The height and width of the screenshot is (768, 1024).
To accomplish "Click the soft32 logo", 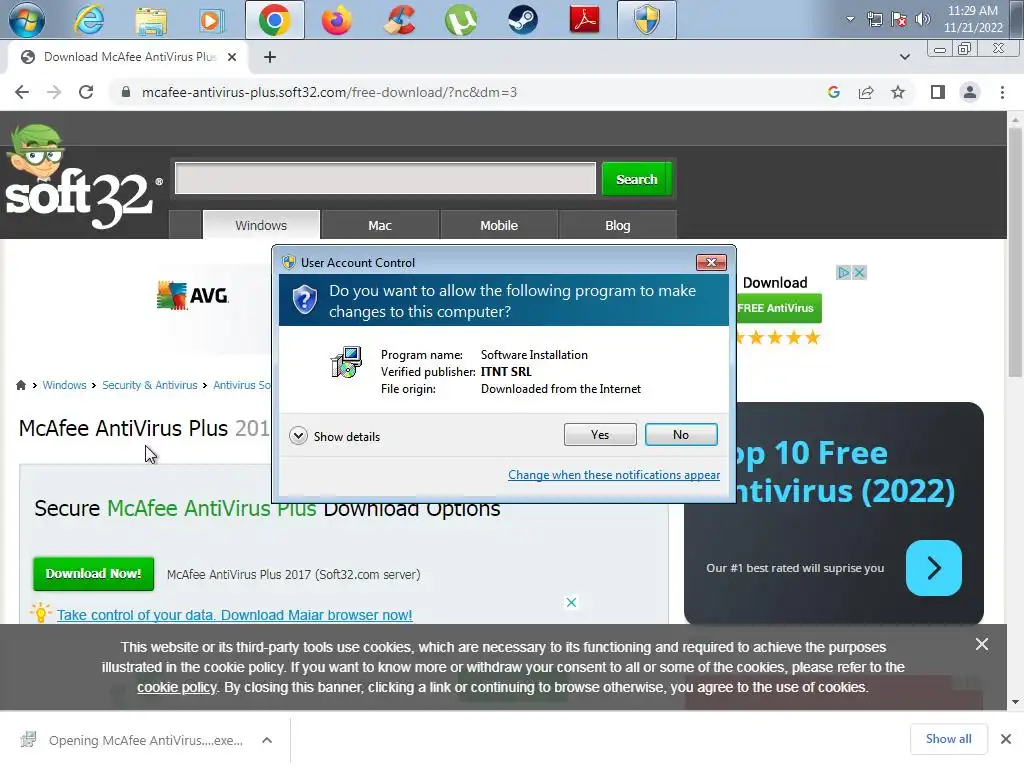I will (x=82, y=178).
